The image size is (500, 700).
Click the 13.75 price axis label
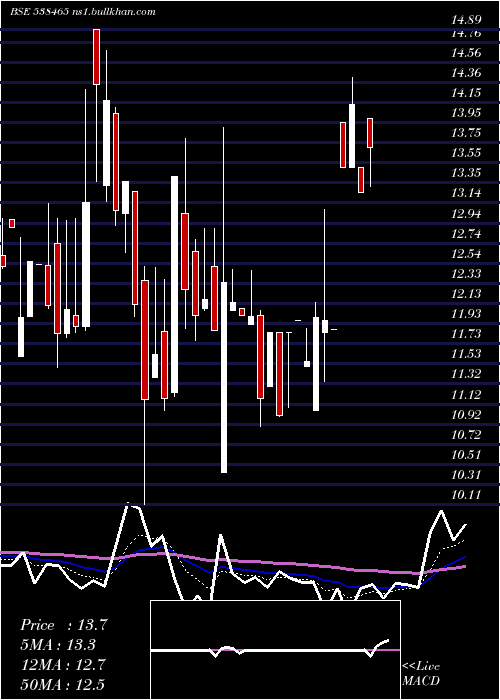(466, 133)
